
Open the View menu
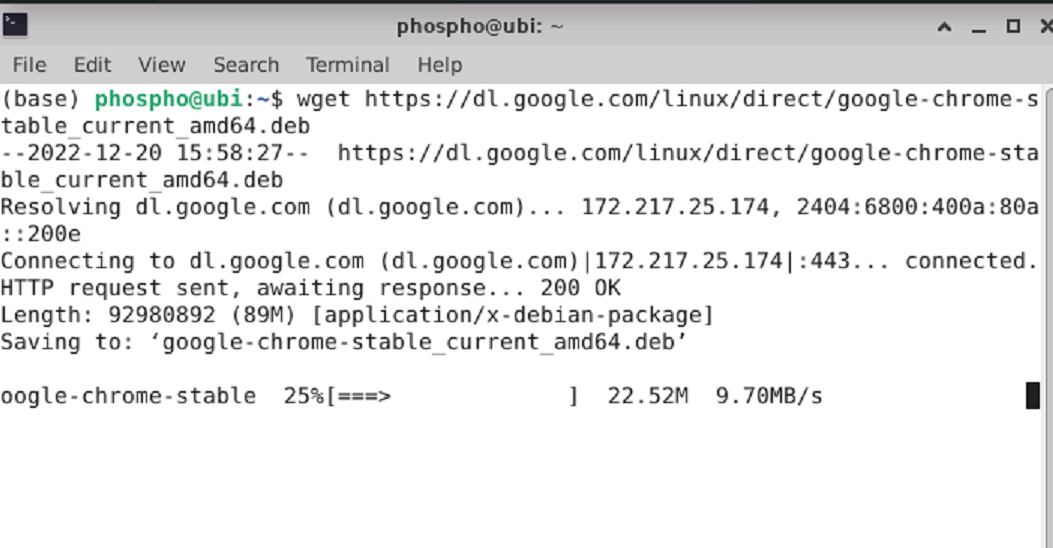161,65
